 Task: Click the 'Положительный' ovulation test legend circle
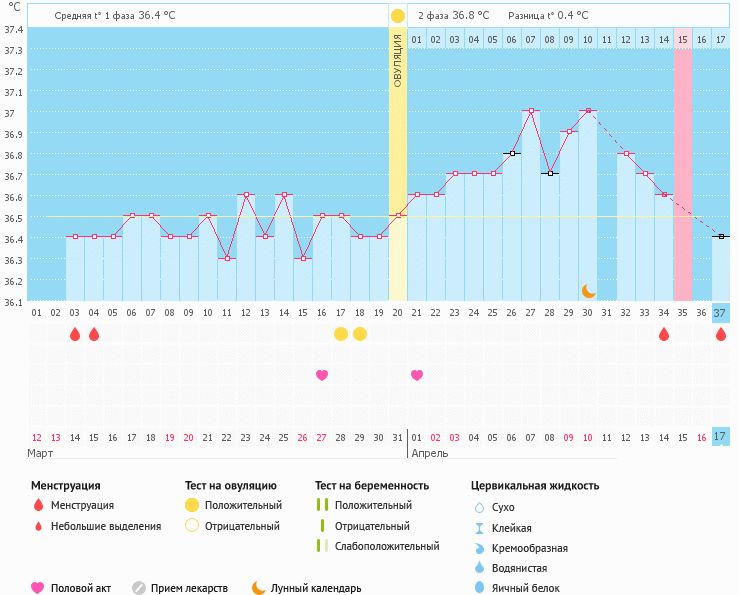coord(190,505)
